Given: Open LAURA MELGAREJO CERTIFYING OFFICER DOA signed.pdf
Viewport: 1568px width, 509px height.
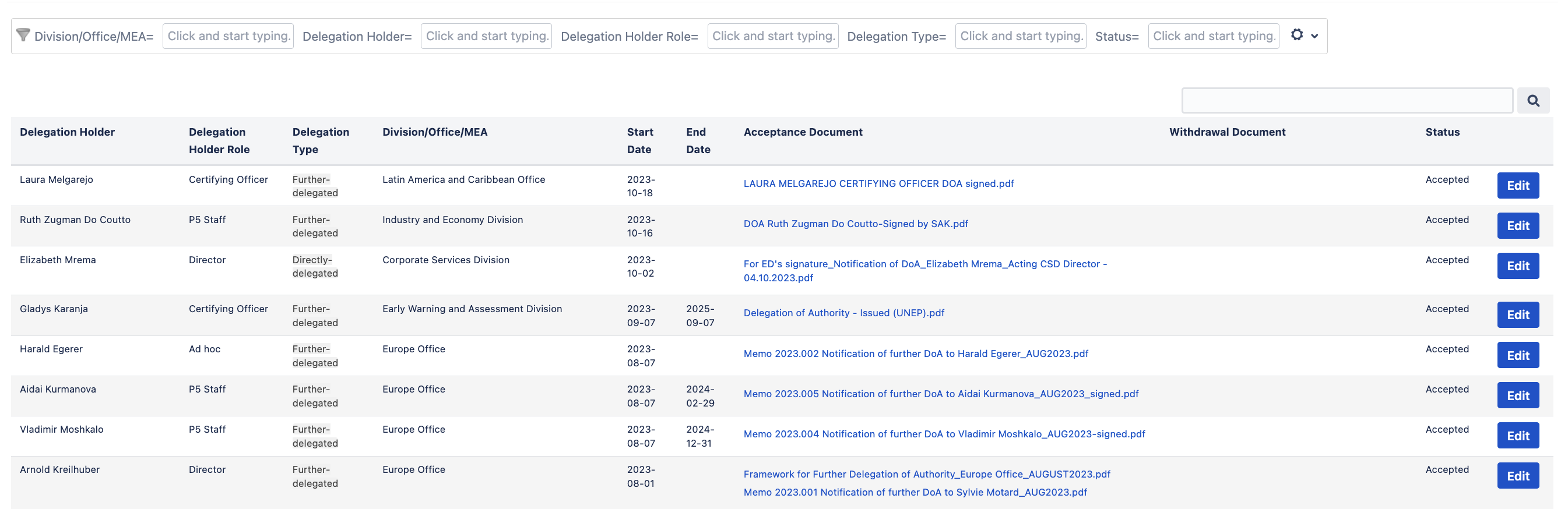Looking at the screenshot, I should coord(878,183).
